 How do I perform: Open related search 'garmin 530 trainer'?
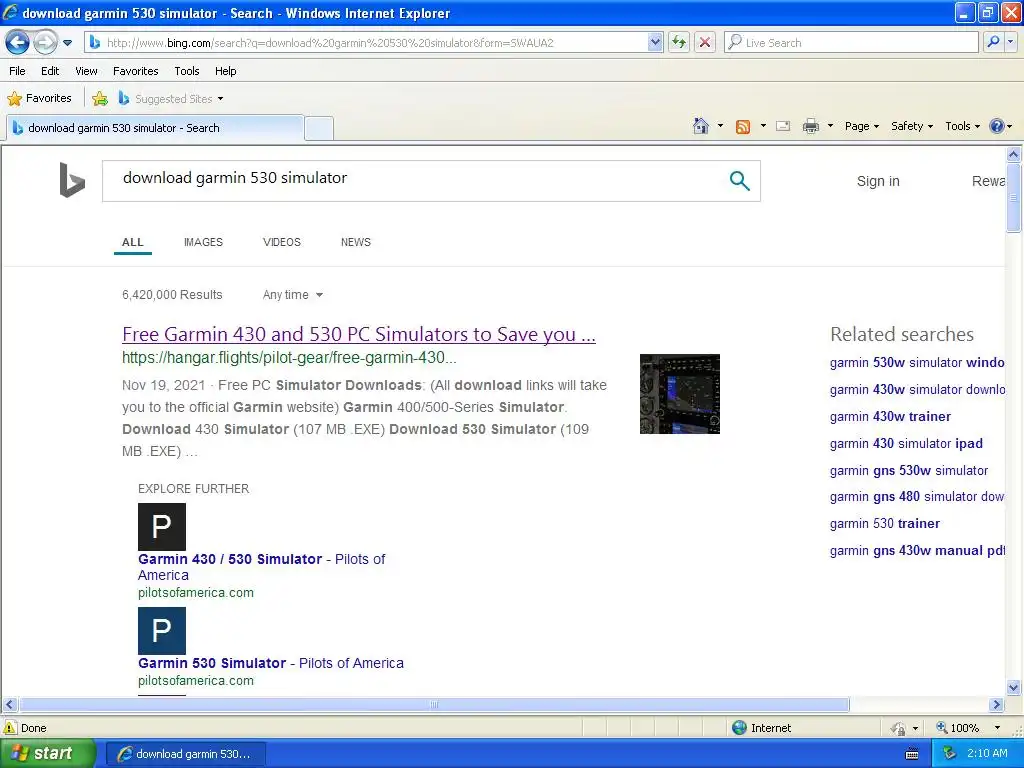tap(885, 524)
